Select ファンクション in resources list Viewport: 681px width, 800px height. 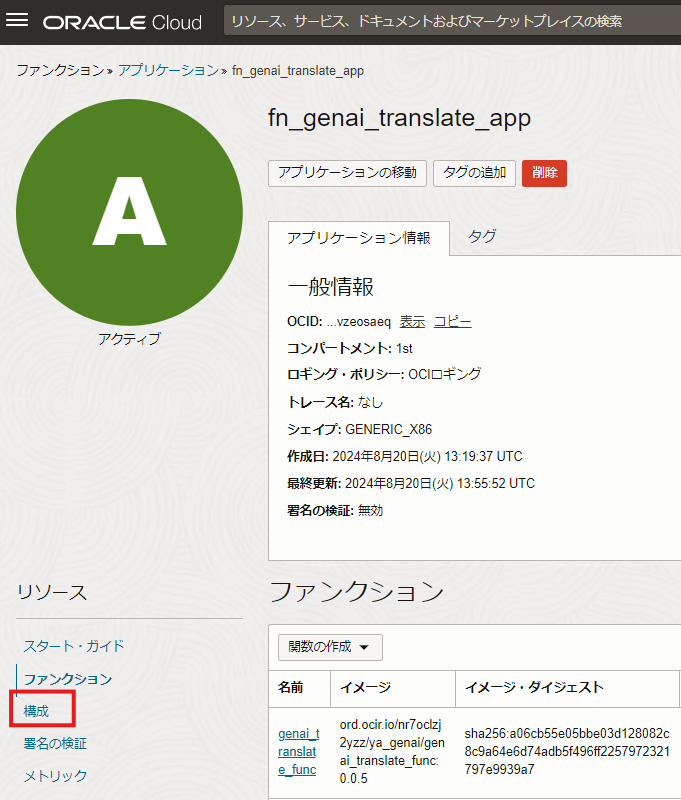point(68,679)
